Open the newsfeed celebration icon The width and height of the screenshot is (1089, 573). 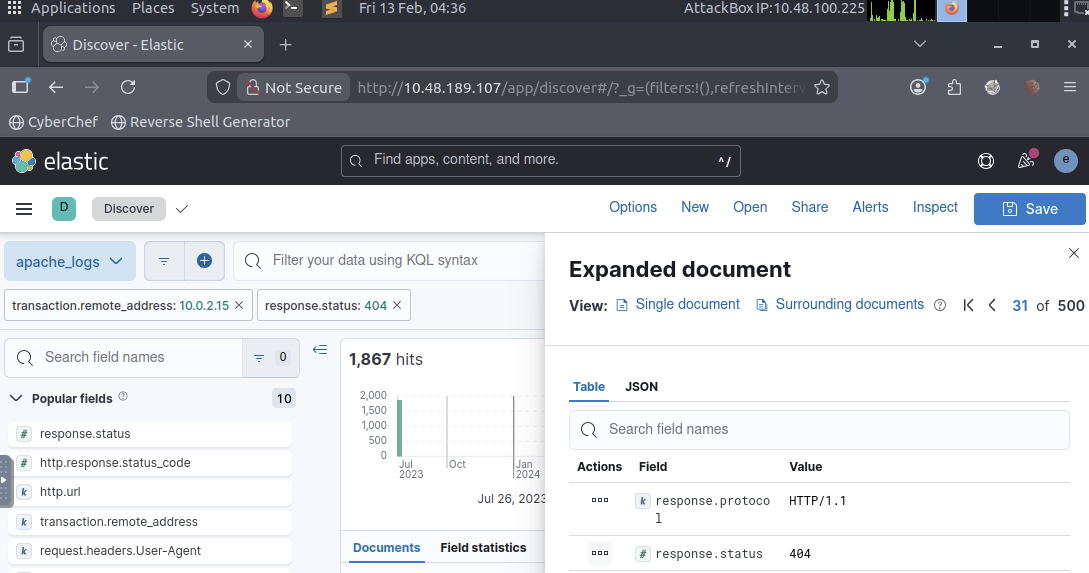[x=1026, y=161]
